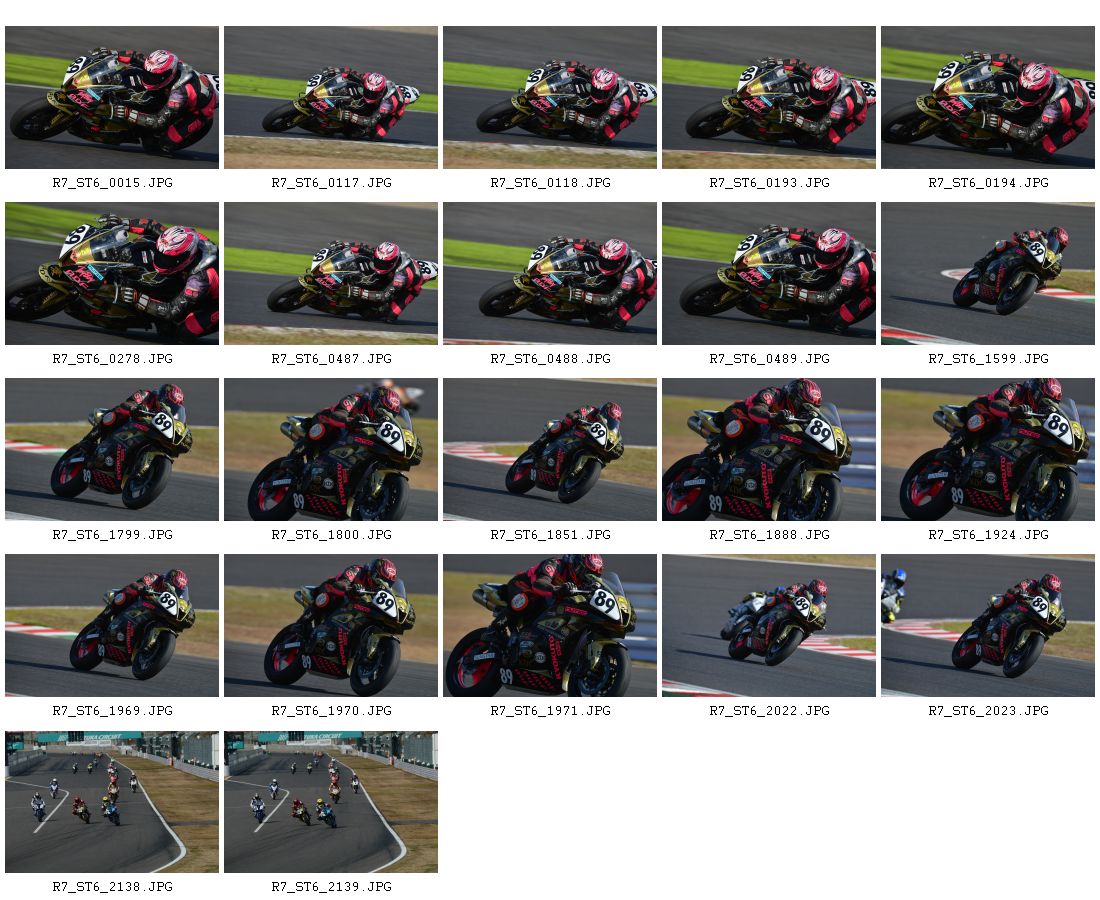Click the R7_ST6_0118.JPG image
Screen dimensions: 1100x900
click(x=550, y=98)
